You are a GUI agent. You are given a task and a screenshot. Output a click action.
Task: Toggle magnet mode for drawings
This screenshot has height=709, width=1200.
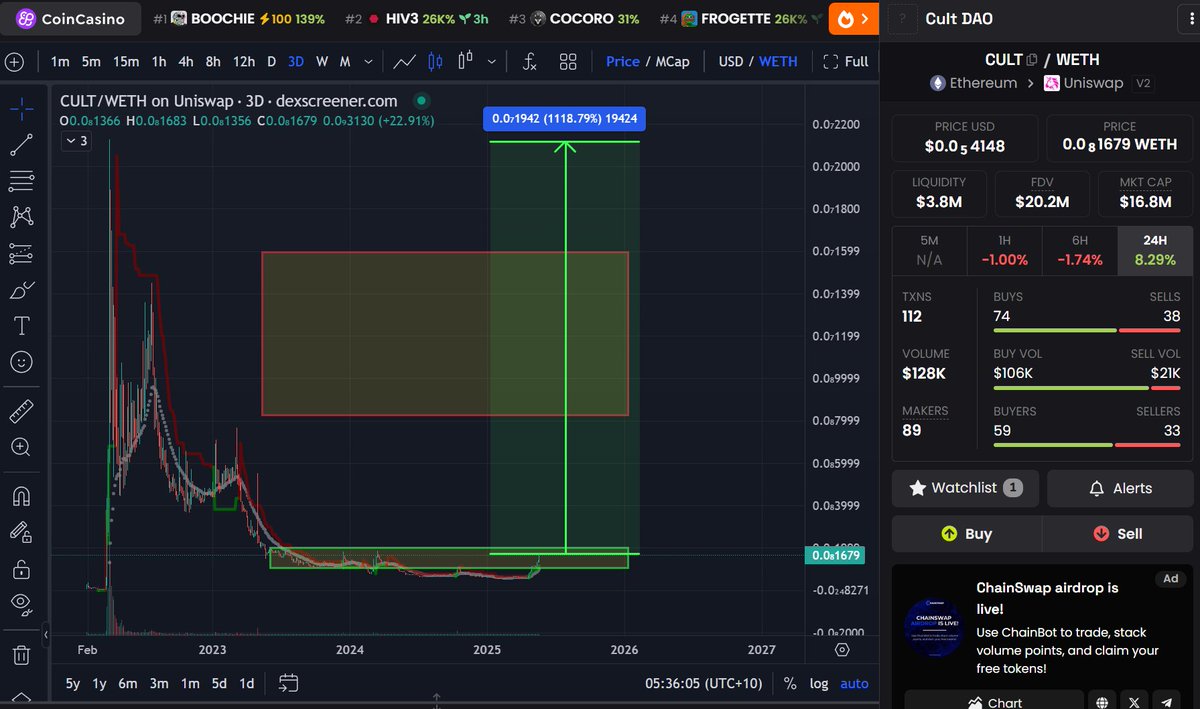point(21,496)
